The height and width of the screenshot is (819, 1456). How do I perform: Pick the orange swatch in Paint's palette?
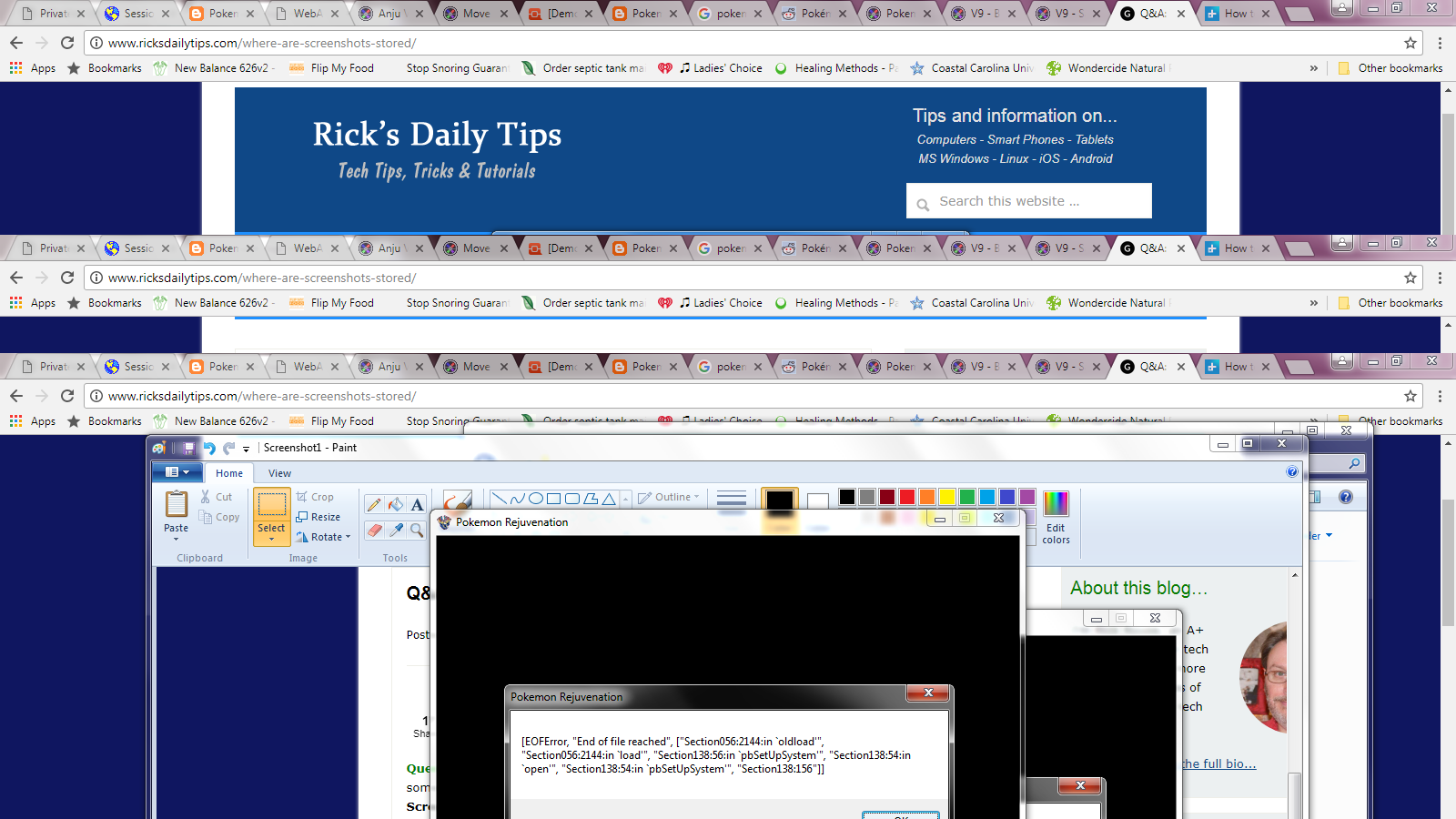pos(927,496)
